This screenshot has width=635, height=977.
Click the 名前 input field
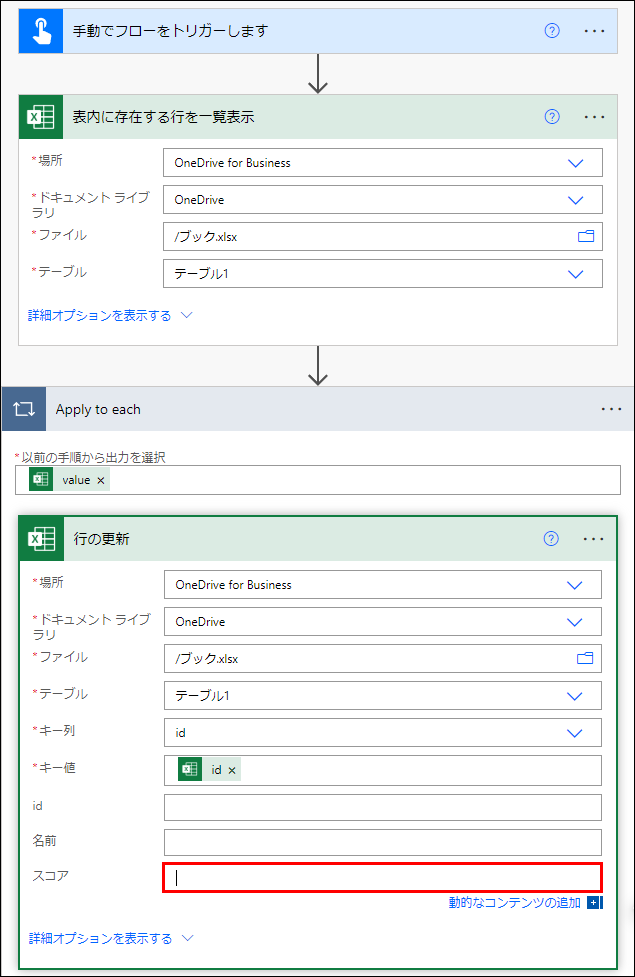click(383, 842)
